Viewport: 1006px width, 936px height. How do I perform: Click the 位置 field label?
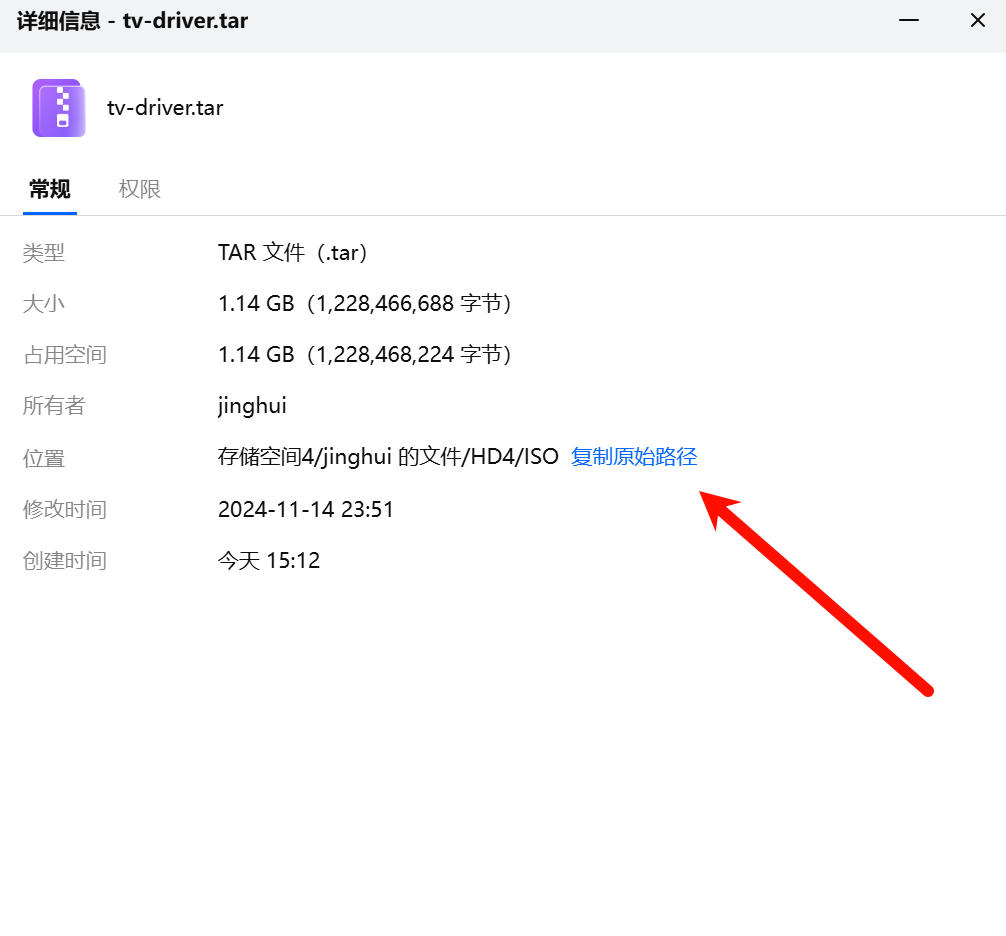[44, 458]
